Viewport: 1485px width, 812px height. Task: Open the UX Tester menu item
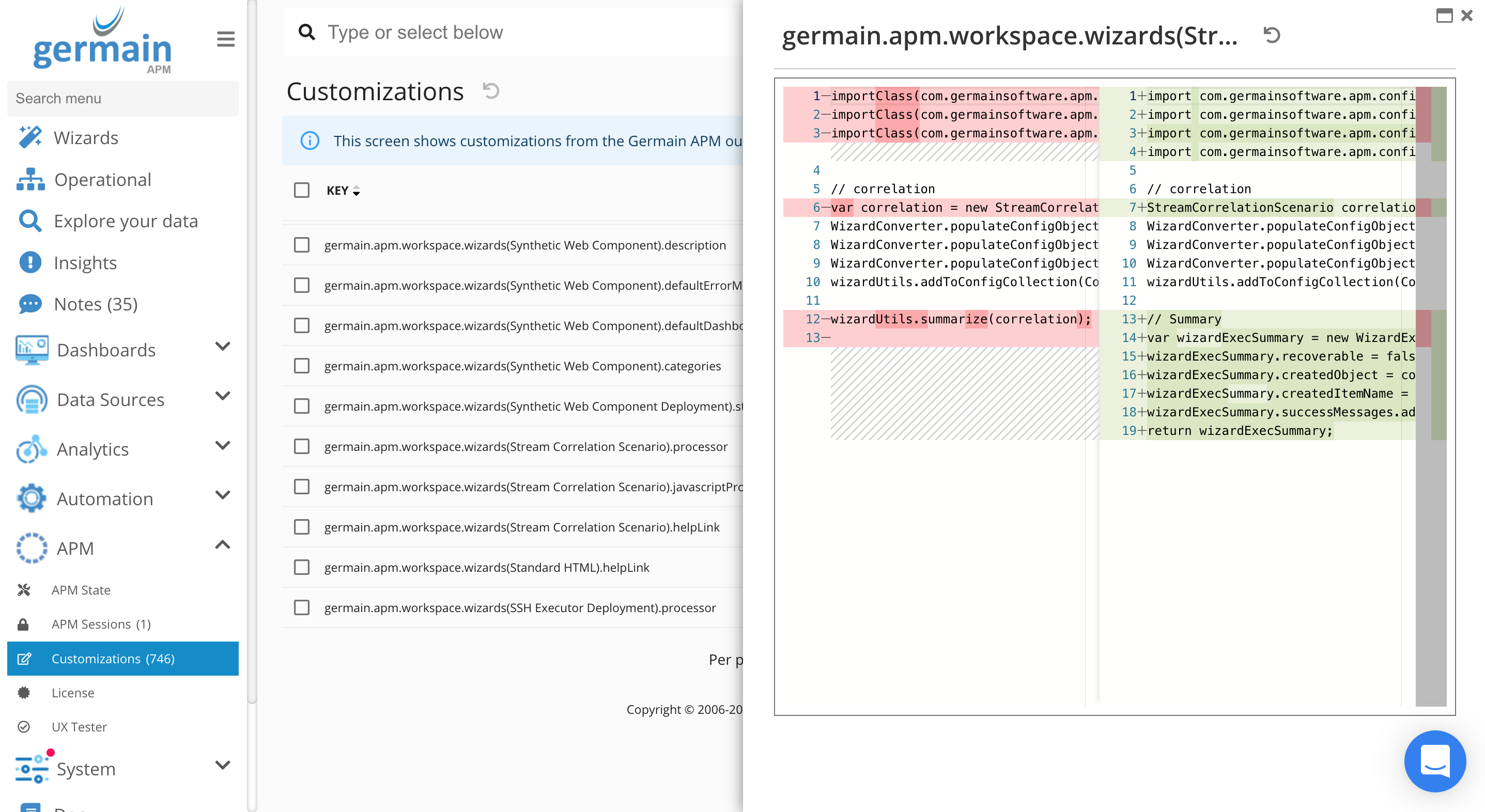[x=79, y=727]
